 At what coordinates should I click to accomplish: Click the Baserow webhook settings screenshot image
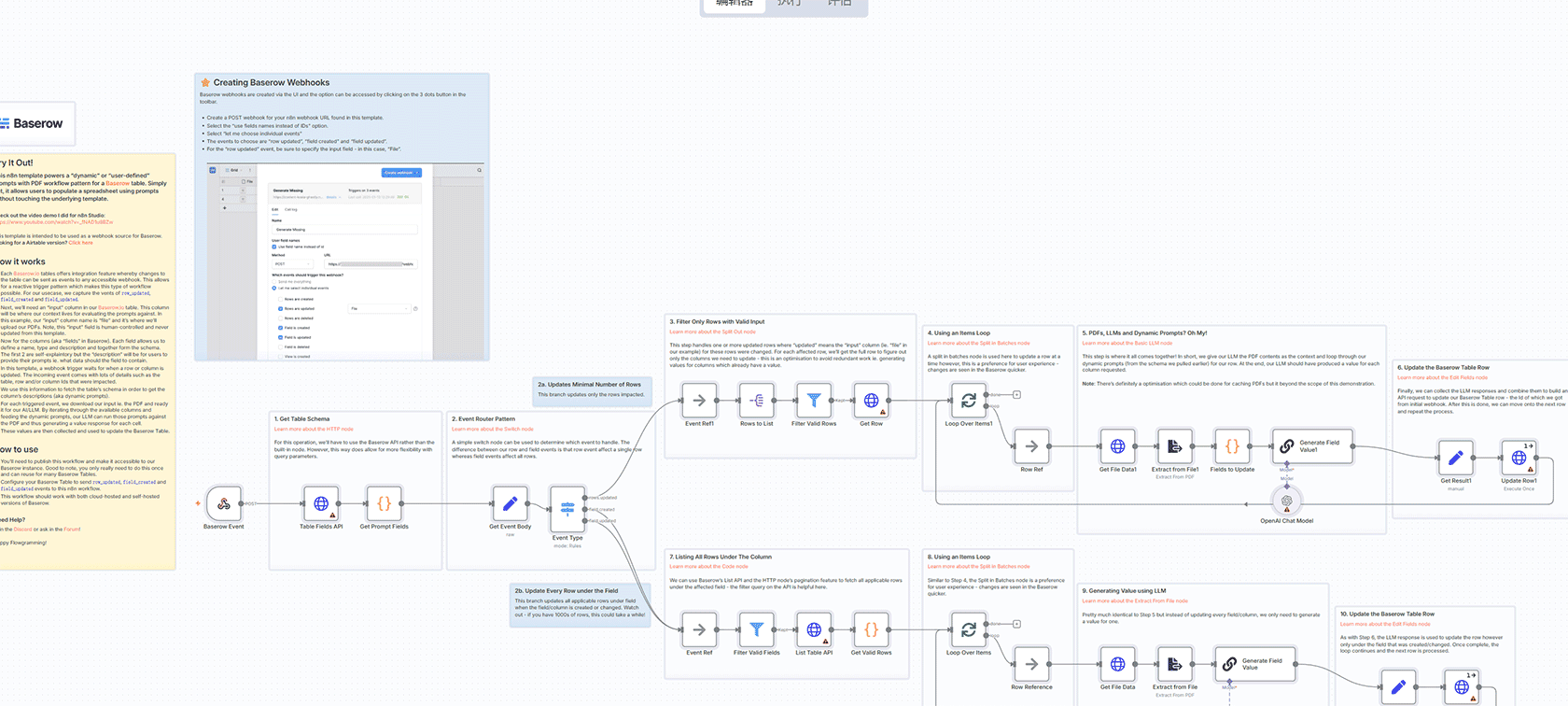tap(344, 261)
